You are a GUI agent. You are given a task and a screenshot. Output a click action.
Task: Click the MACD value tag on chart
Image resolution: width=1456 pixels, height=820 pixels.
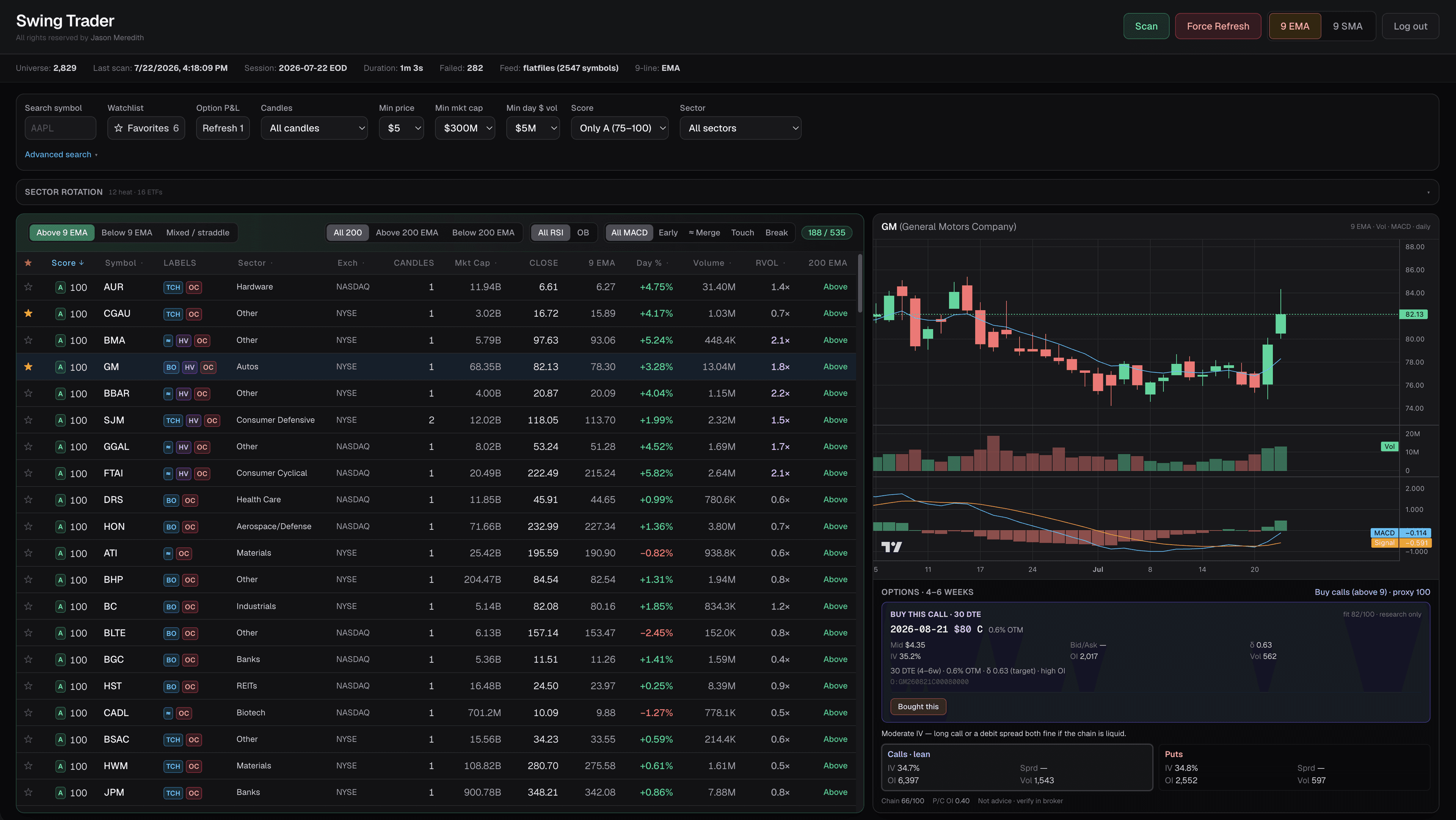[x=1401, y=533]
